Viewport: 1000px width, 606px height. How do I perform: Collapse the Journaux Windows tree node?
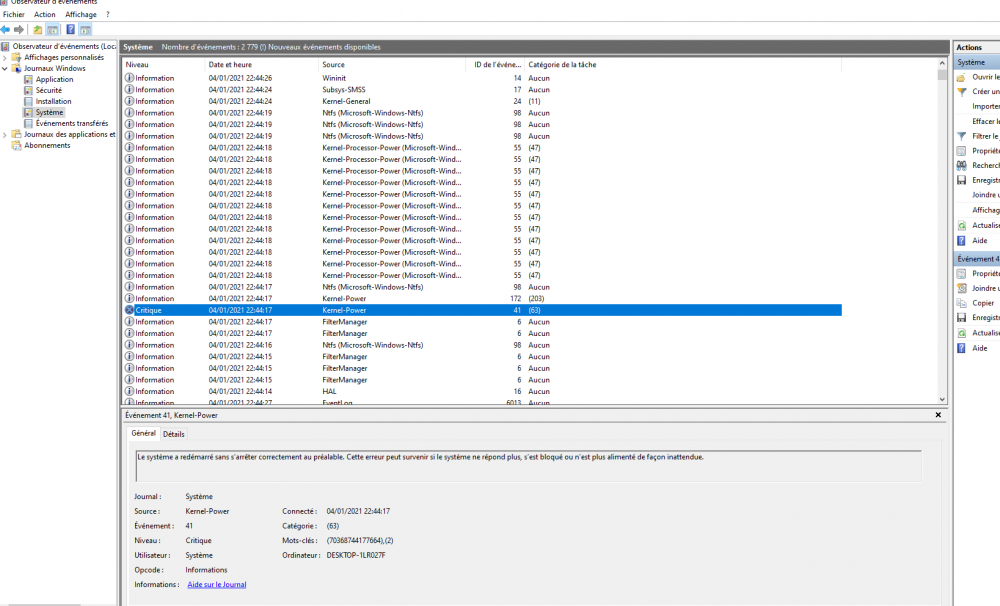(x=5, y=69)
